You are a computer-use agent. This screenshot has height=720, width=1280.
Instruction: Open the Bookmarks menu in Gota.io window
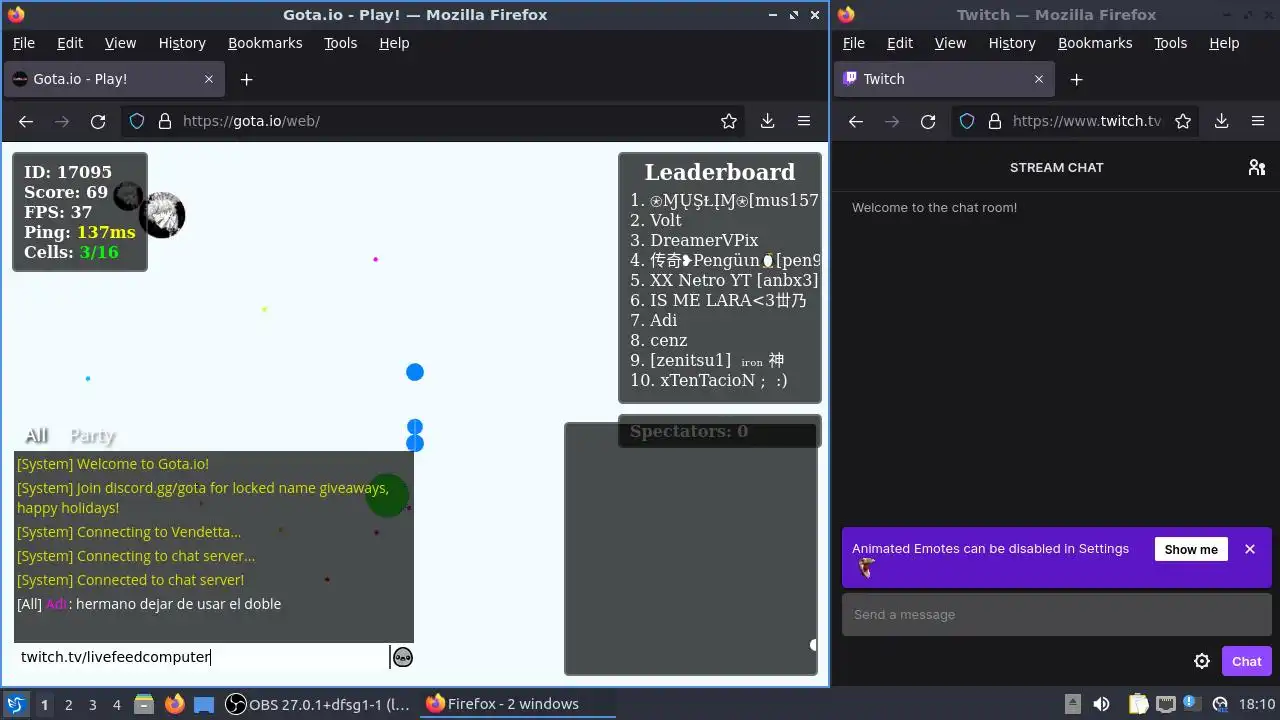(265, 43)
